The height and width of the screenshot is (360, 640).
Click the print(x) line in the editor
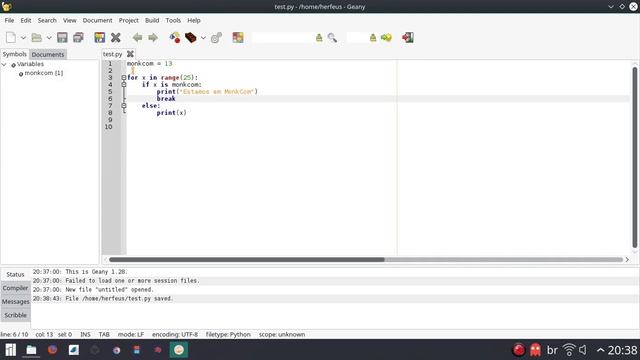click(171, 113)
